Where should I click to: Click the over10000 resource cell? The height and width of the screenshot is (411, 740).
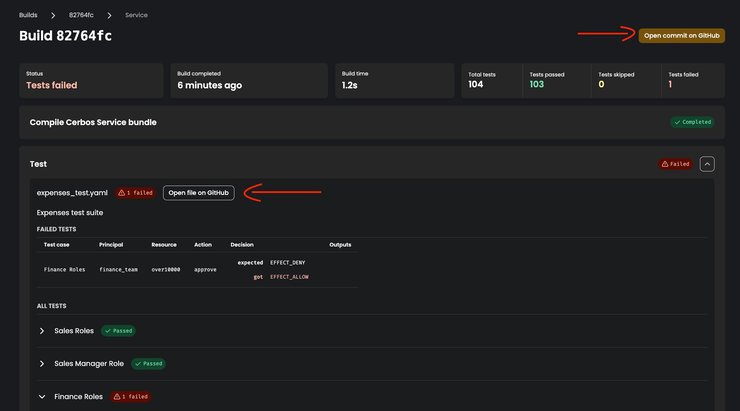166,269
